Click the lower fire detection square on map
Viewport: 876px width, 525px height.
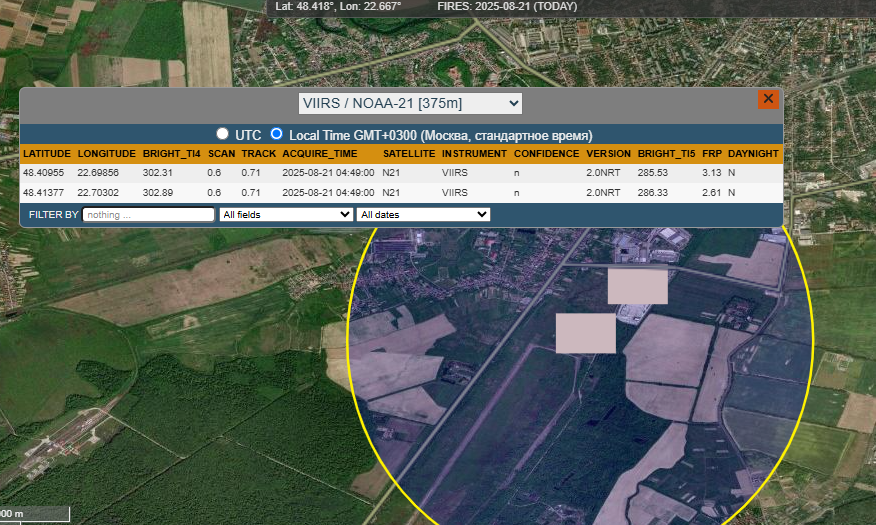(x=585, y=333)
